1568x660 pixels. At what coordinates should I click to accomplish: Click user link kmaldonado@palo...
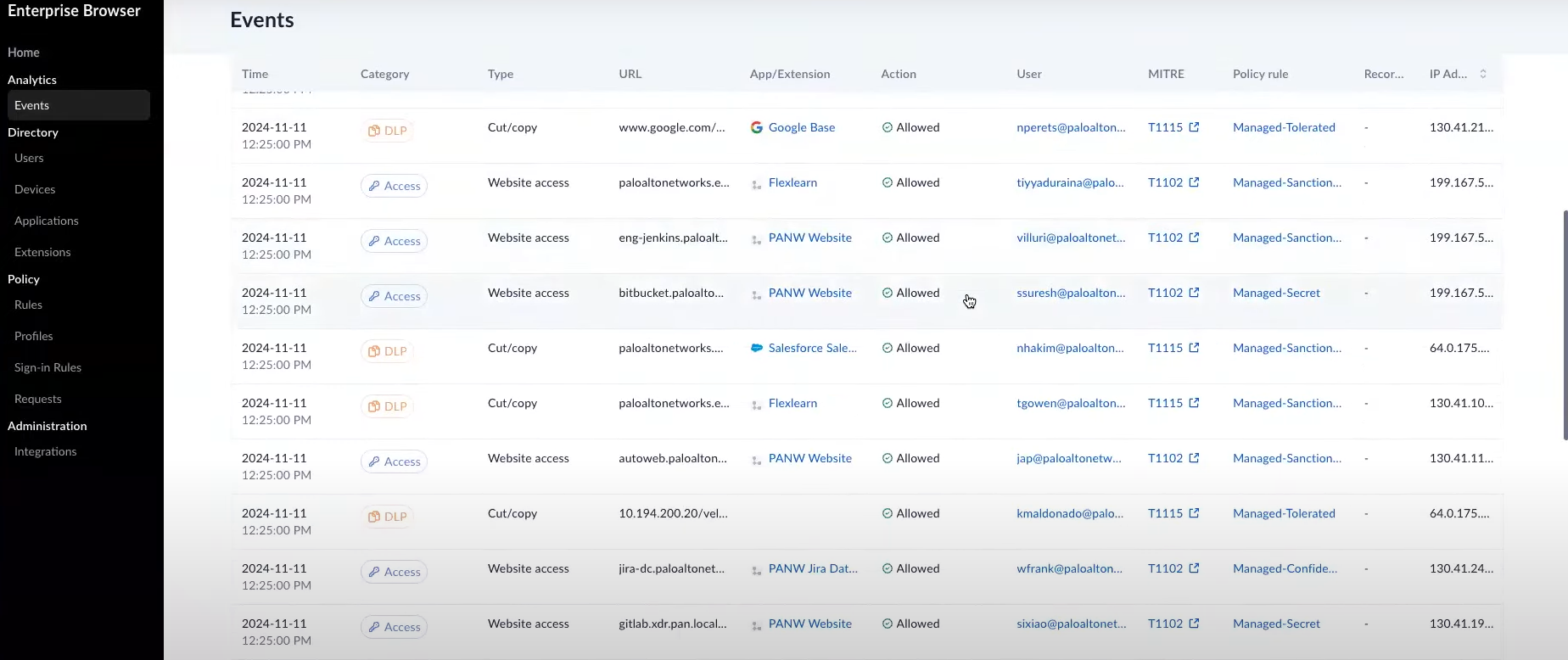[x=1069, y=513]
